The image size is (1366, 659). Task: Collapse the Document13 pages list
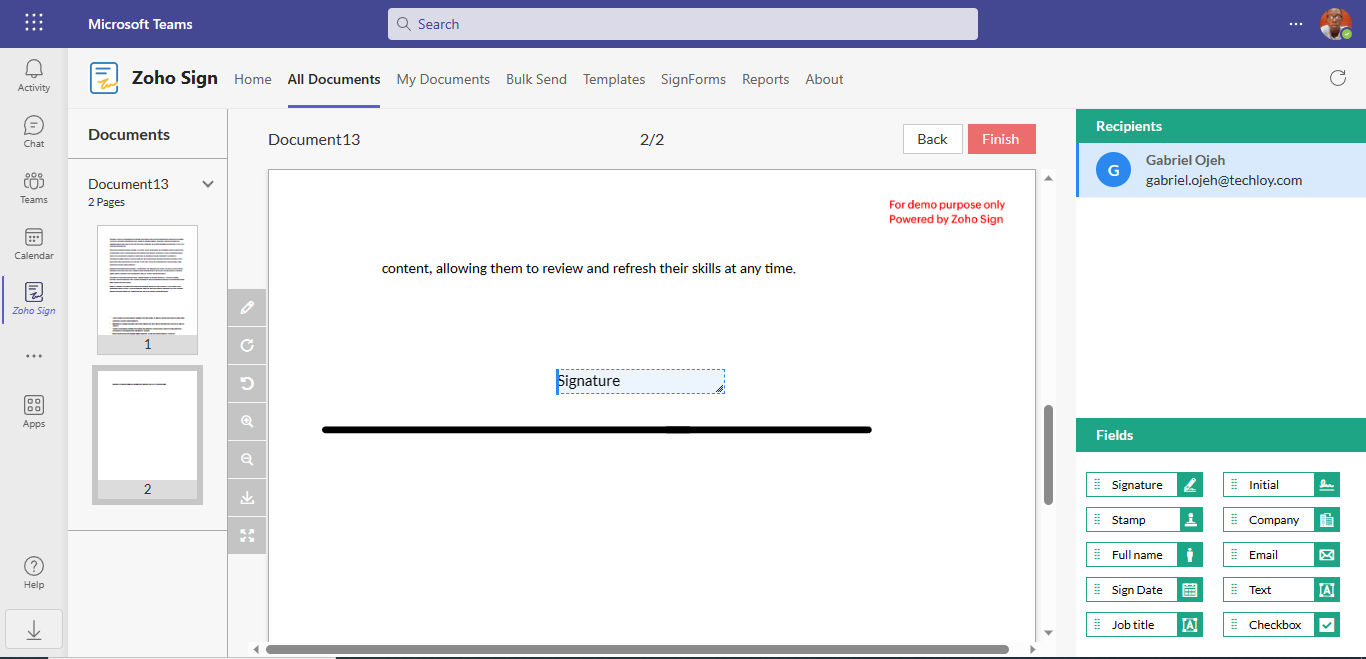208,184
